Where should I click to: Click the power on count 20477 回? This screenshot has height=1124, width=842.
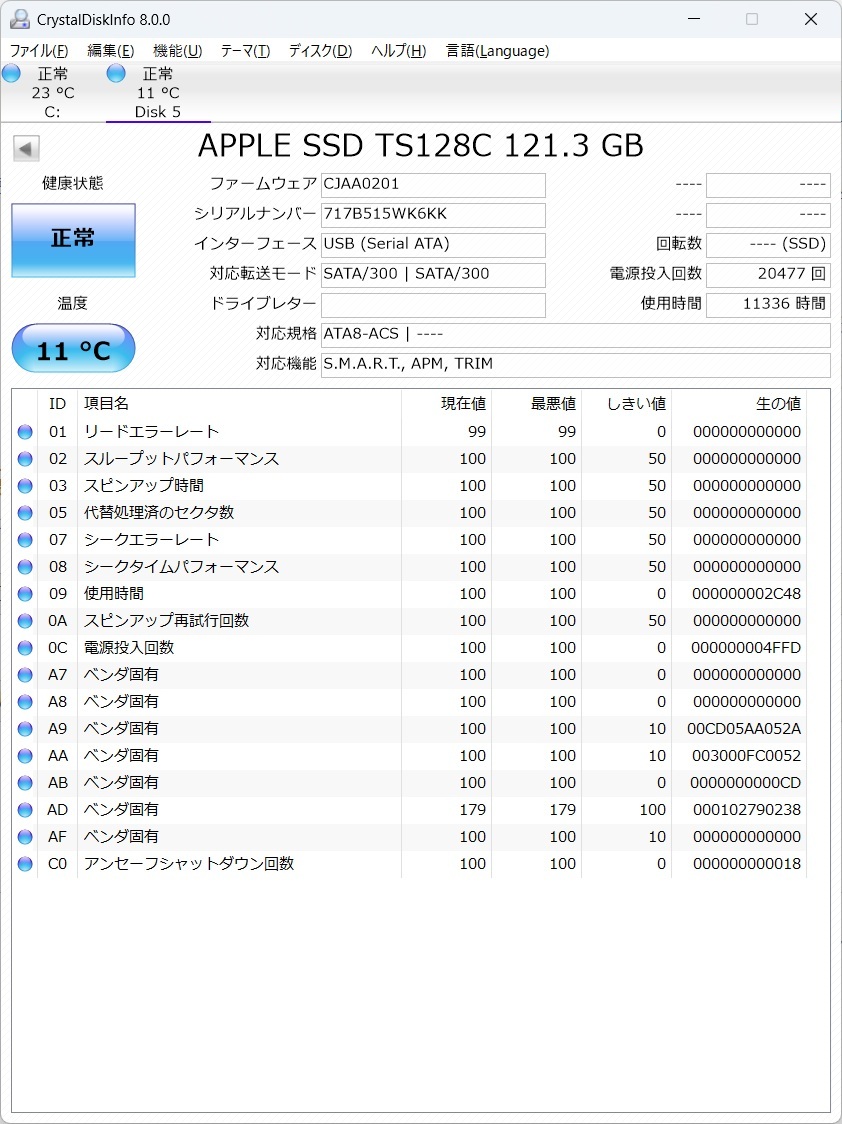point(768,275)
